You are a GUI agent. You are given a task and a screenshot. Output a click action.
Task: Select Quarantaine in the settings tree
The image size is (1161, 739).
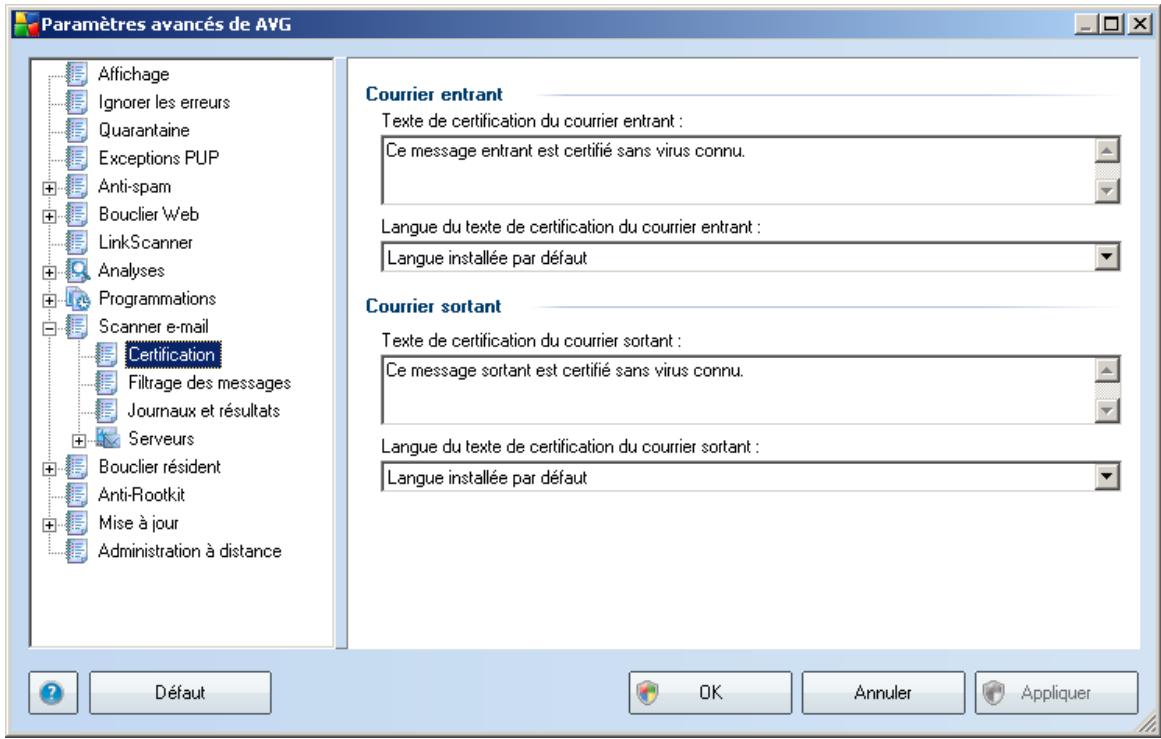144,130
